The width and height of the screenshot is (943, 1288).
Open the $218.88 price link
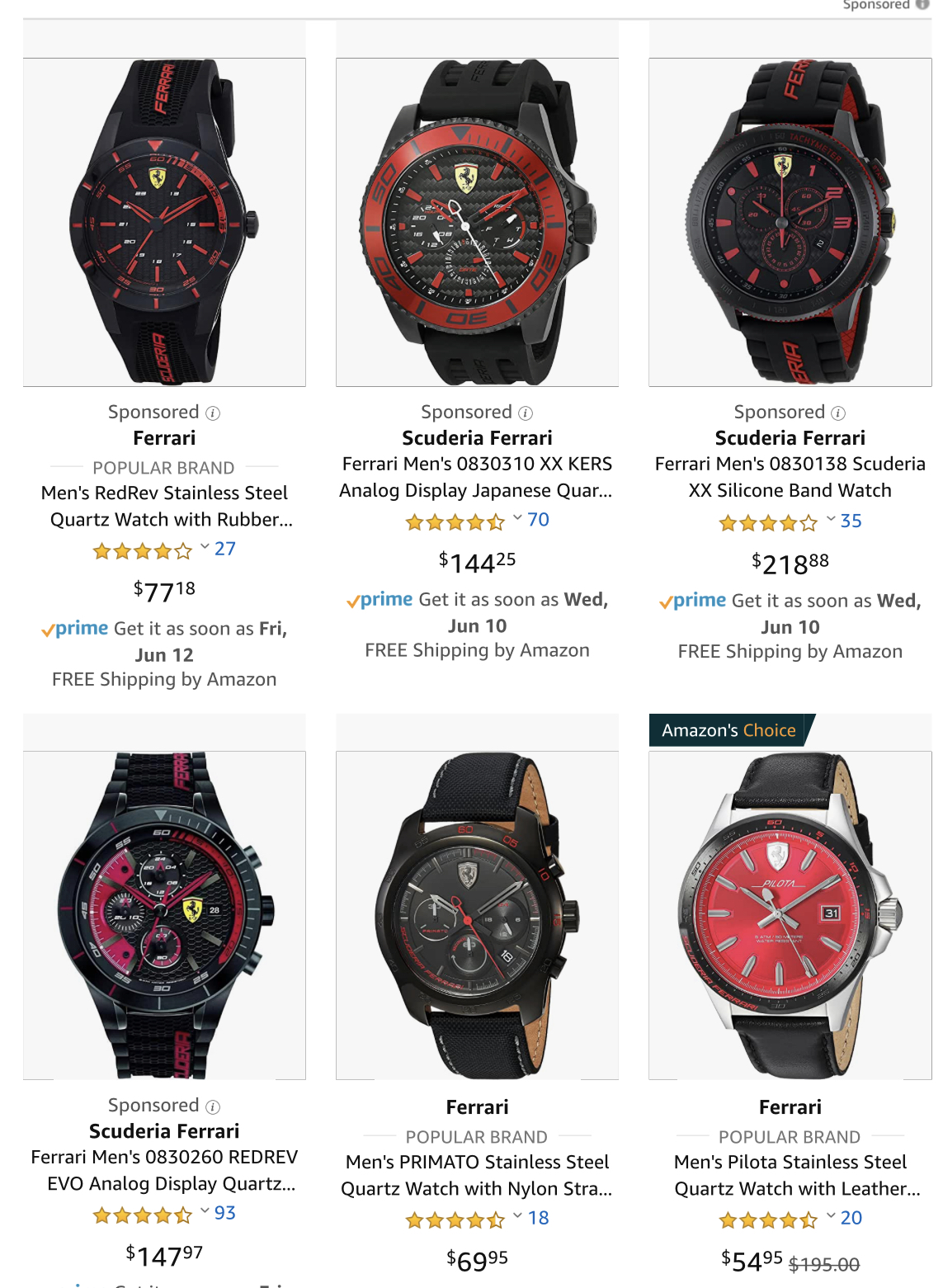[790, 564]
